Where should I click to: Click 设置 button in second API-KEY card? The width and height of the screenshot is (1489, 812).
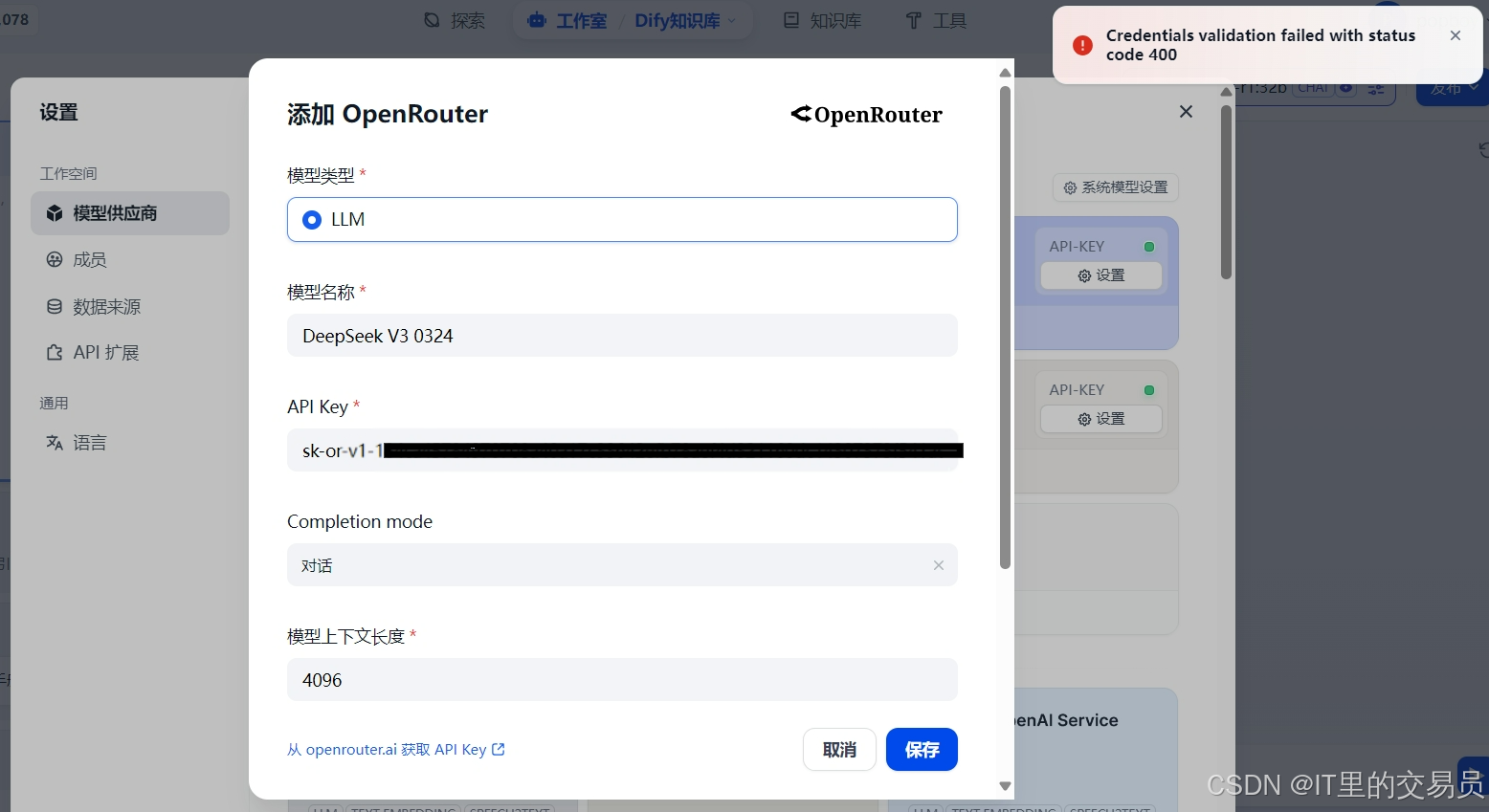point(1101,419)
